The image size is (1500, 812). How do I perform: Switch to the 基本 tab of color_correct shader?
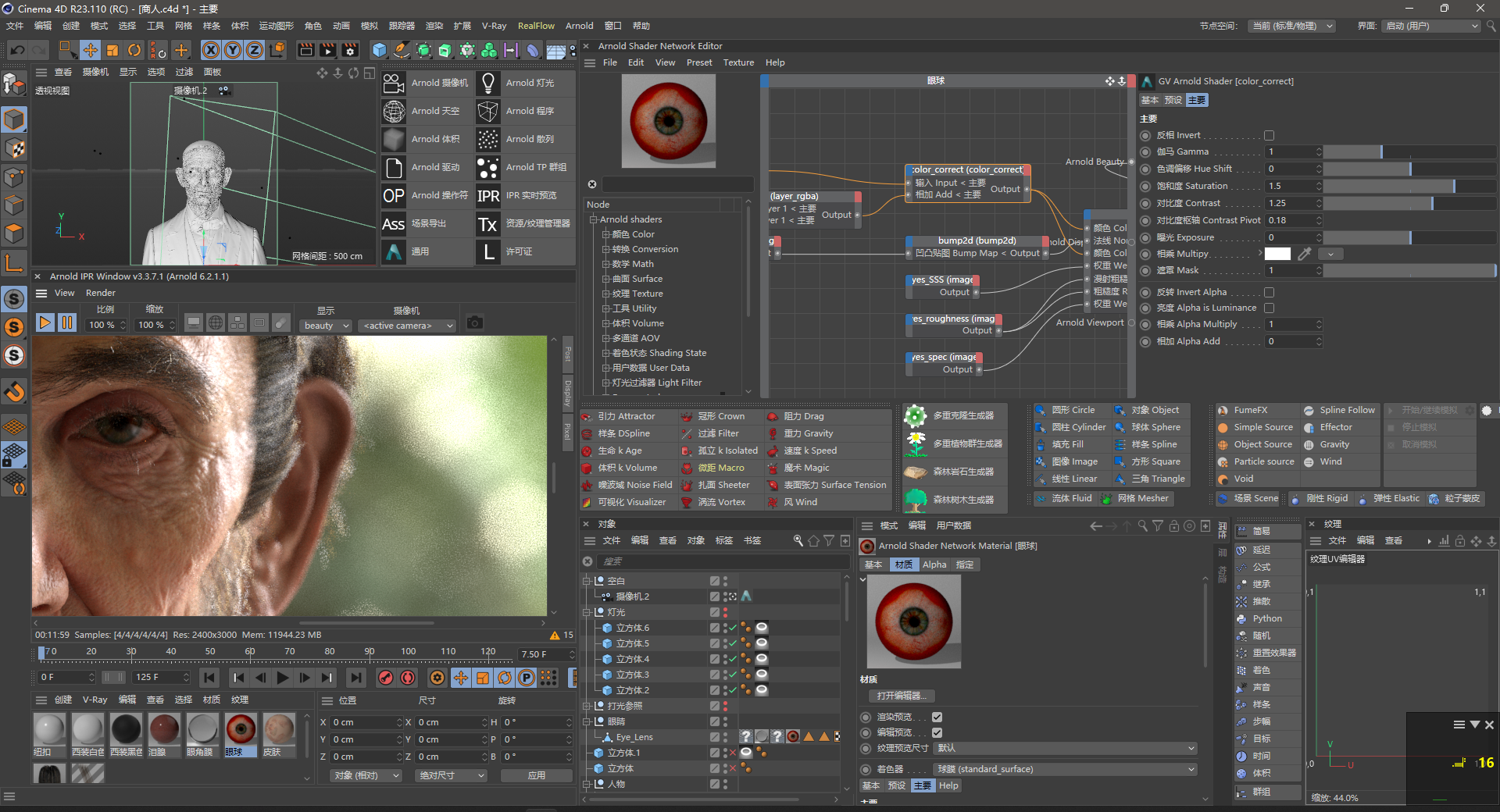click(1149, 100)
